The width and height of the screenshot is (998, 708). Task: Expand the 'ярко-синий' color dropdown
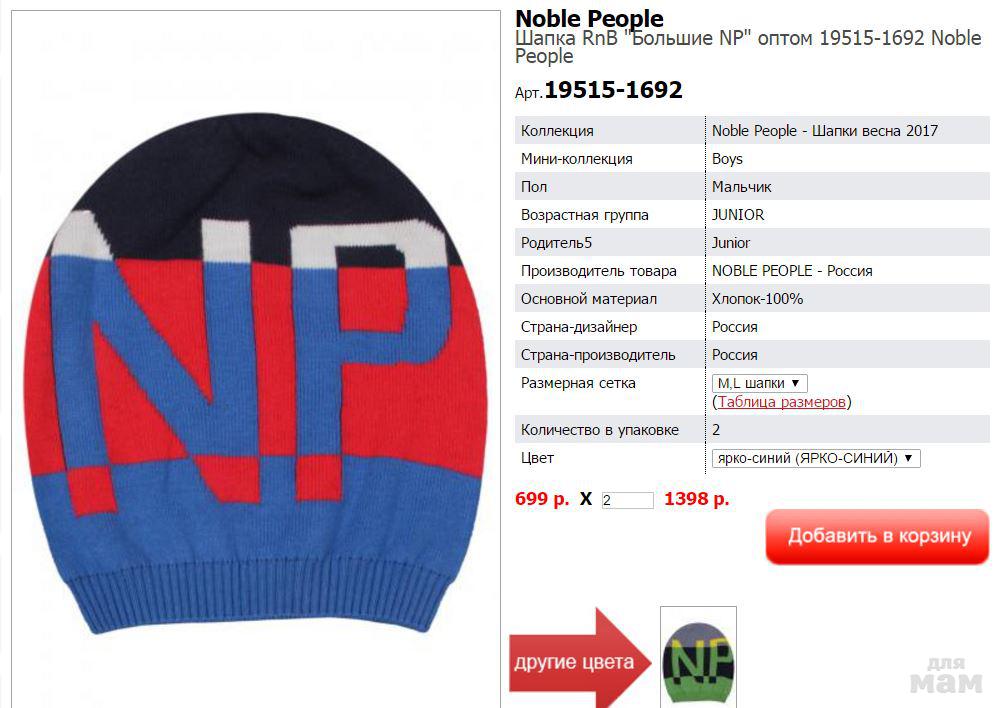[x=816, y=458]
